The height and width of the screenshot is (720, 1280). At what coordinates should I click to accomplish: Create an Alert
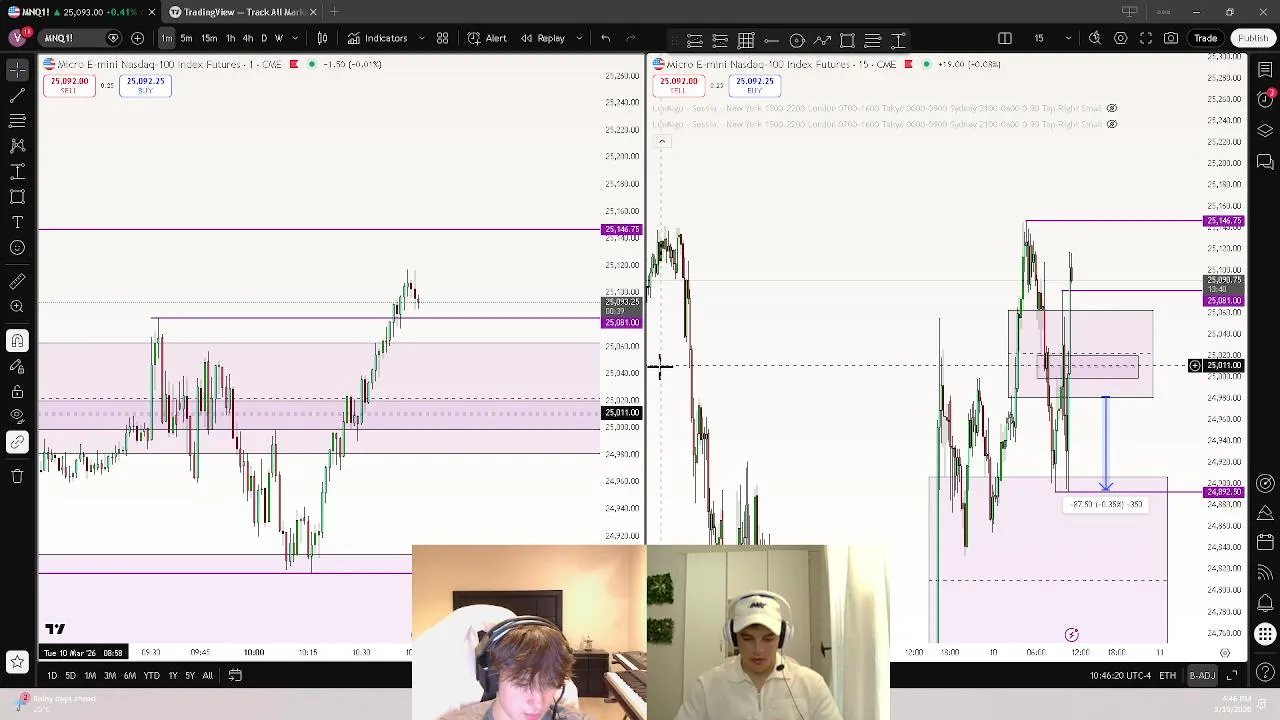click(x=487, y=38)
